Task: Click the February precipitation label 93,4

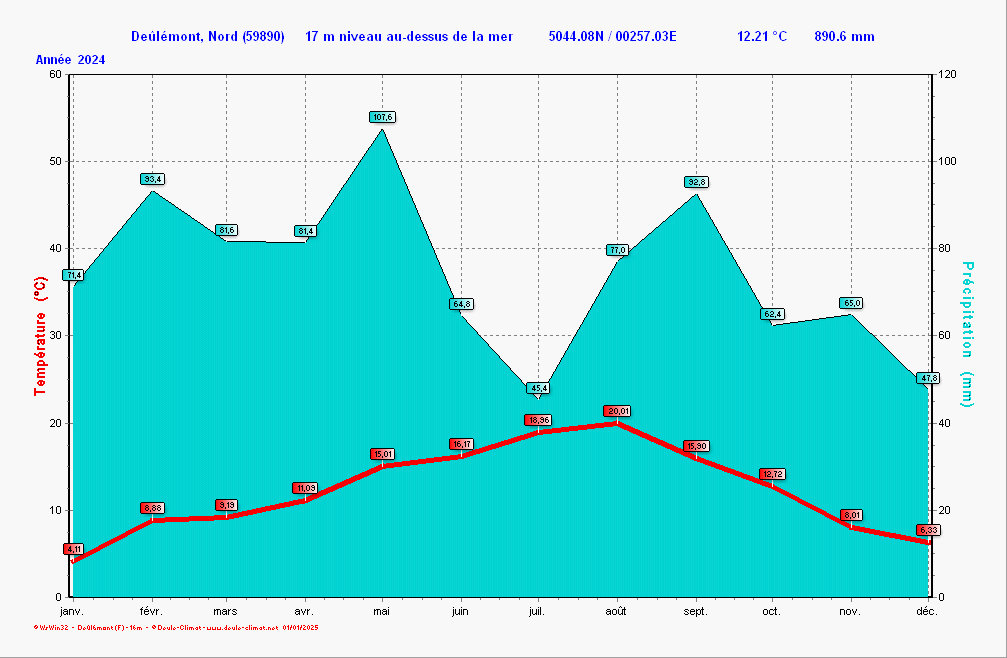Action: point(153,179)
